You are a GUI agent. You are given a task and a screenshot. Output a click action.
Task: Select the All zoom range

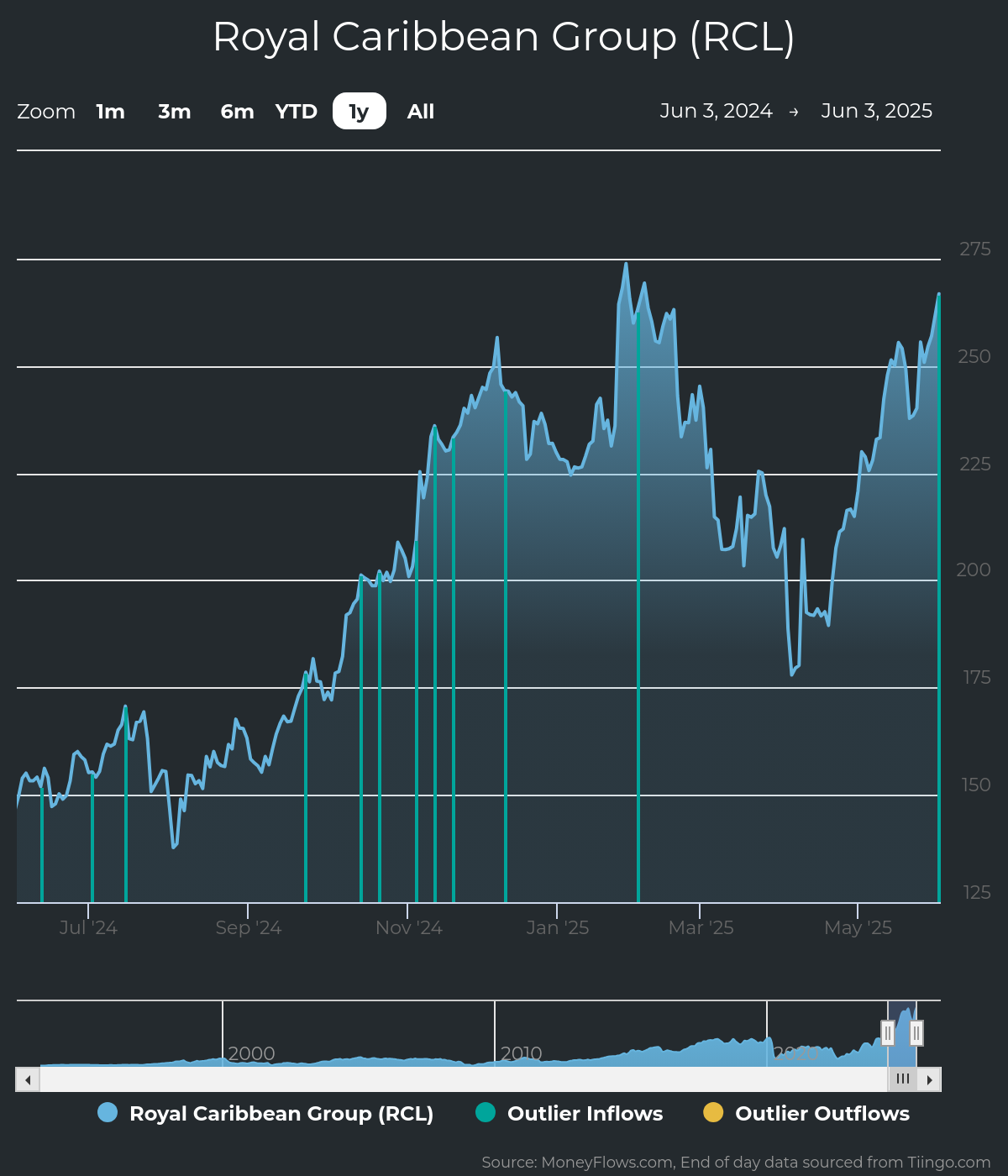421,112
